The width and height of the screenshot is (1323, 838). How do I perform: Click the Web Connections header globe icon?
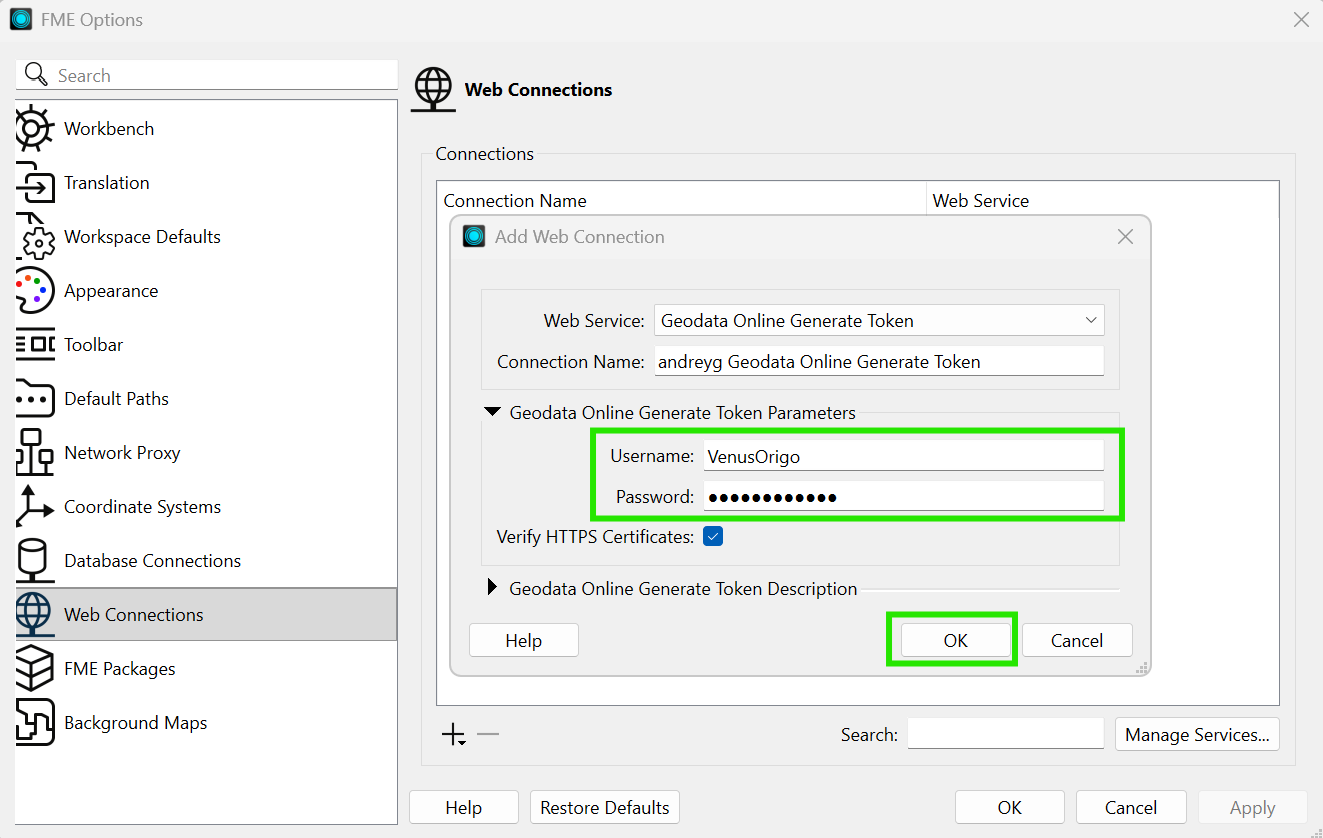(x=434, y=89)
